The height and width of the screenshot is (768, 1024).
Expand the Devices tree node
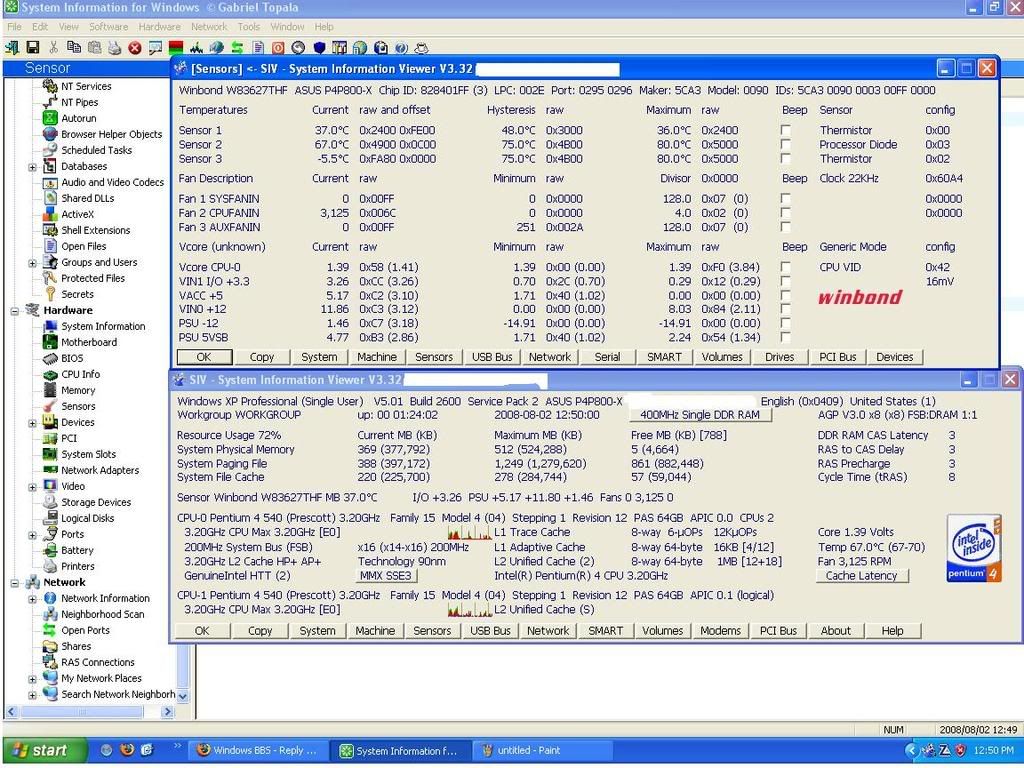(x=32, y=423)
